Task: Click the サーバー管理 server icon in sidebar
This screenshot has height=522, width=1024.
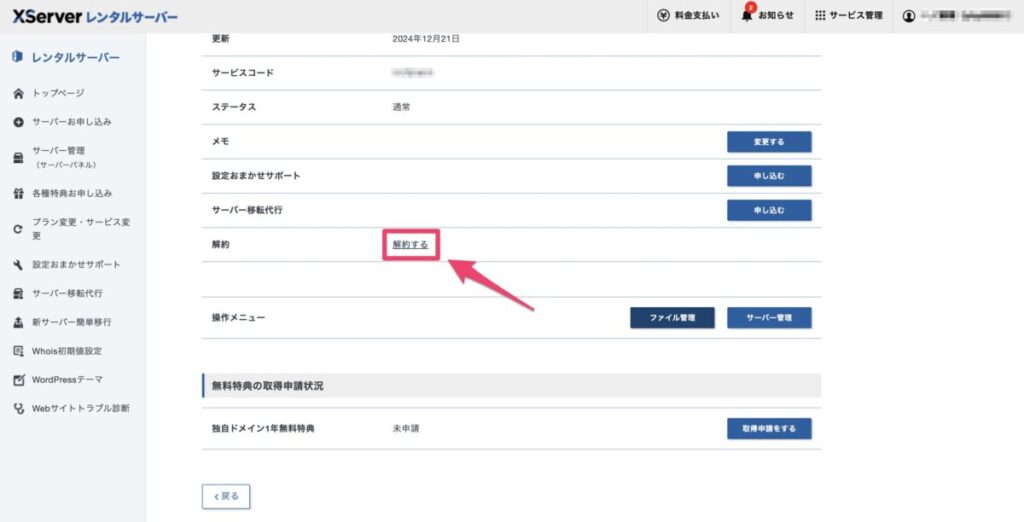Action: coord(18,157)
